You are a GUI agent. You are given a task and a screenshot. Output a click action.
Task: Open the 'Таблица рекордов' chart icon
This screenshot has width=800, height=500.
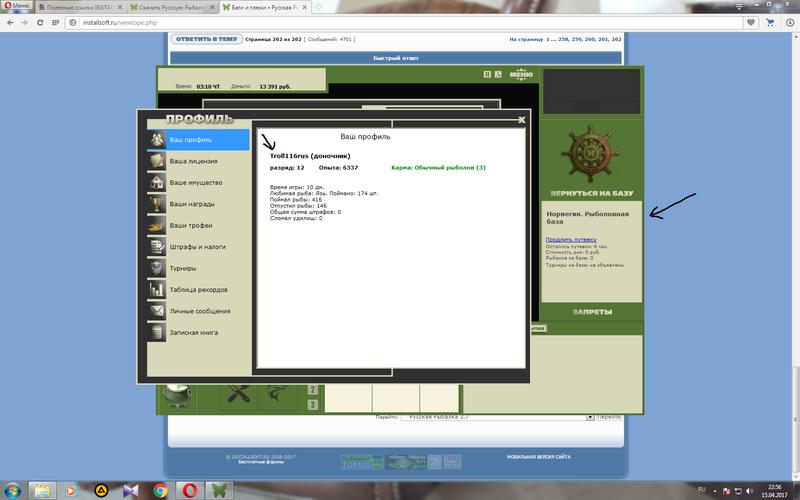tap(157, 290)
